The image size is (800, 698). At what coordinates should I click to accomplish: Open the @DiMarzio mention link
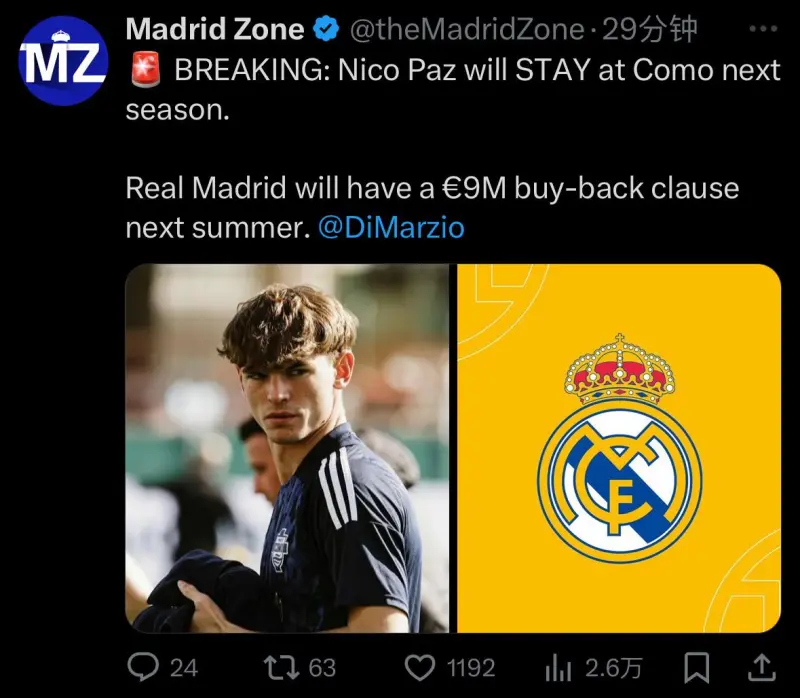coord(391,228)
